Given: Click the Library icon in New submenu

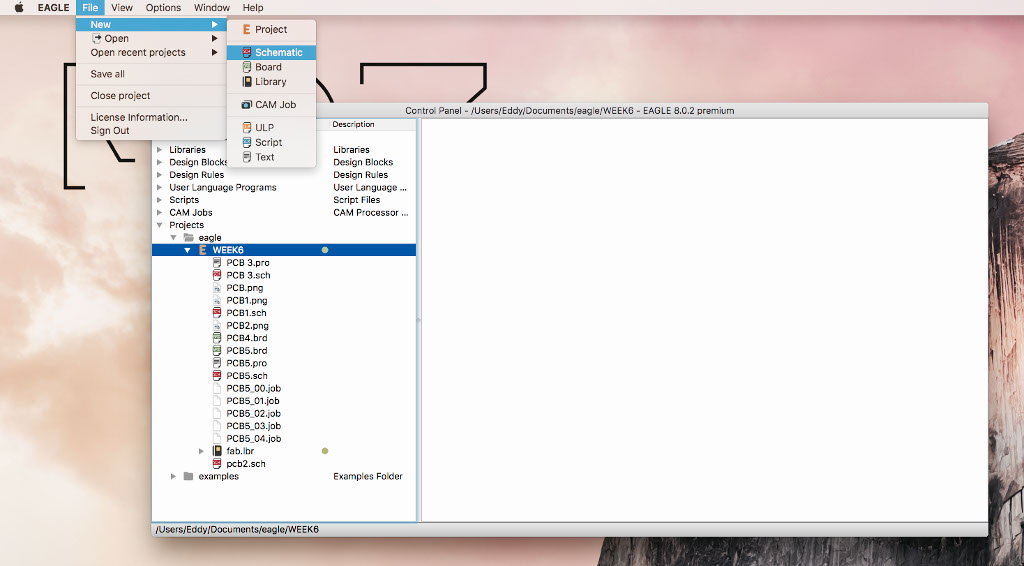Looking at the screenshot, I should coord(247,82).
